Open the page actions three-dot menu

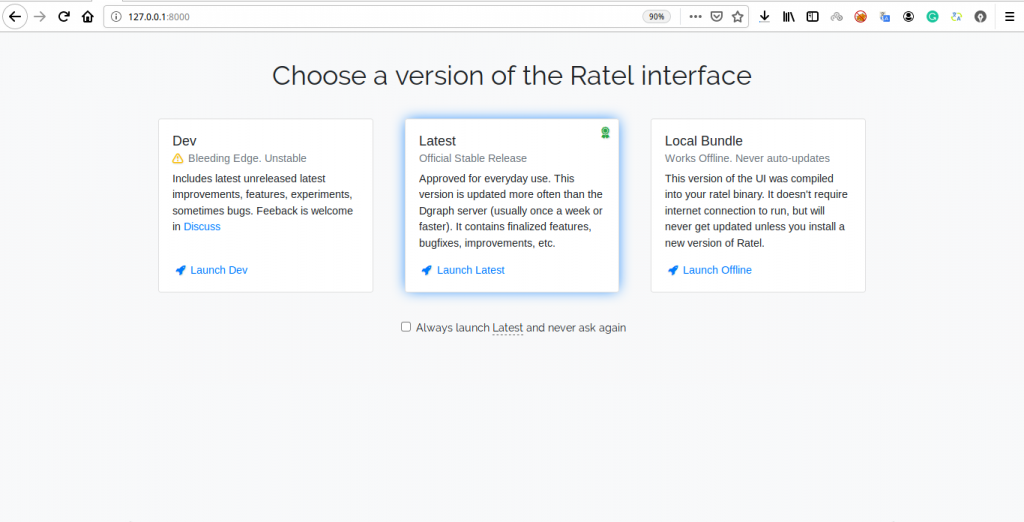(696, 17)
